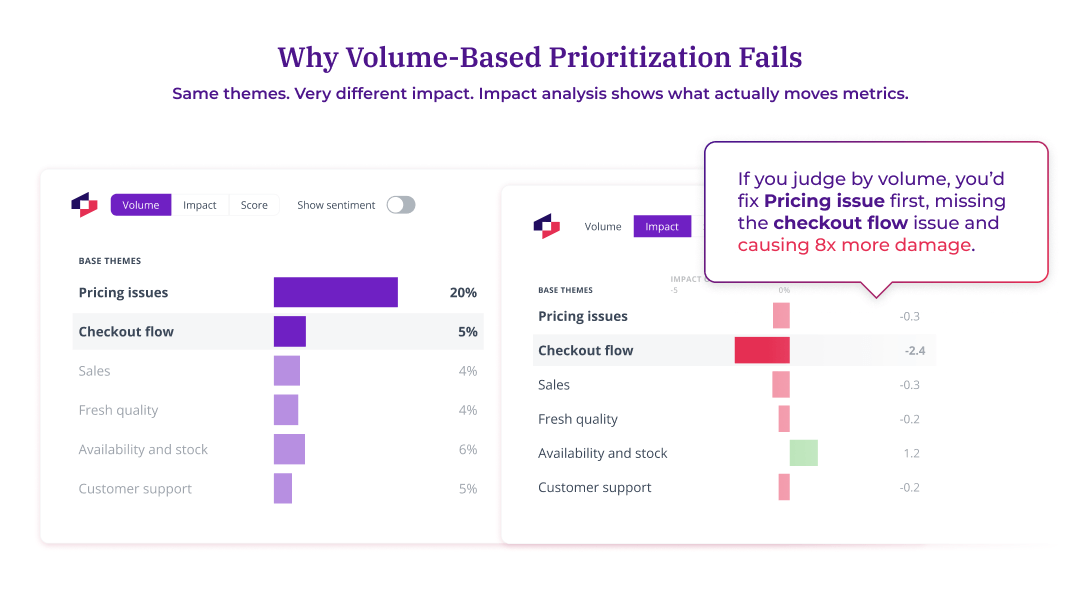Enable the Show sentiment toggle
The height and width of the screenshot is (608, 1080).
pos(400,204)
